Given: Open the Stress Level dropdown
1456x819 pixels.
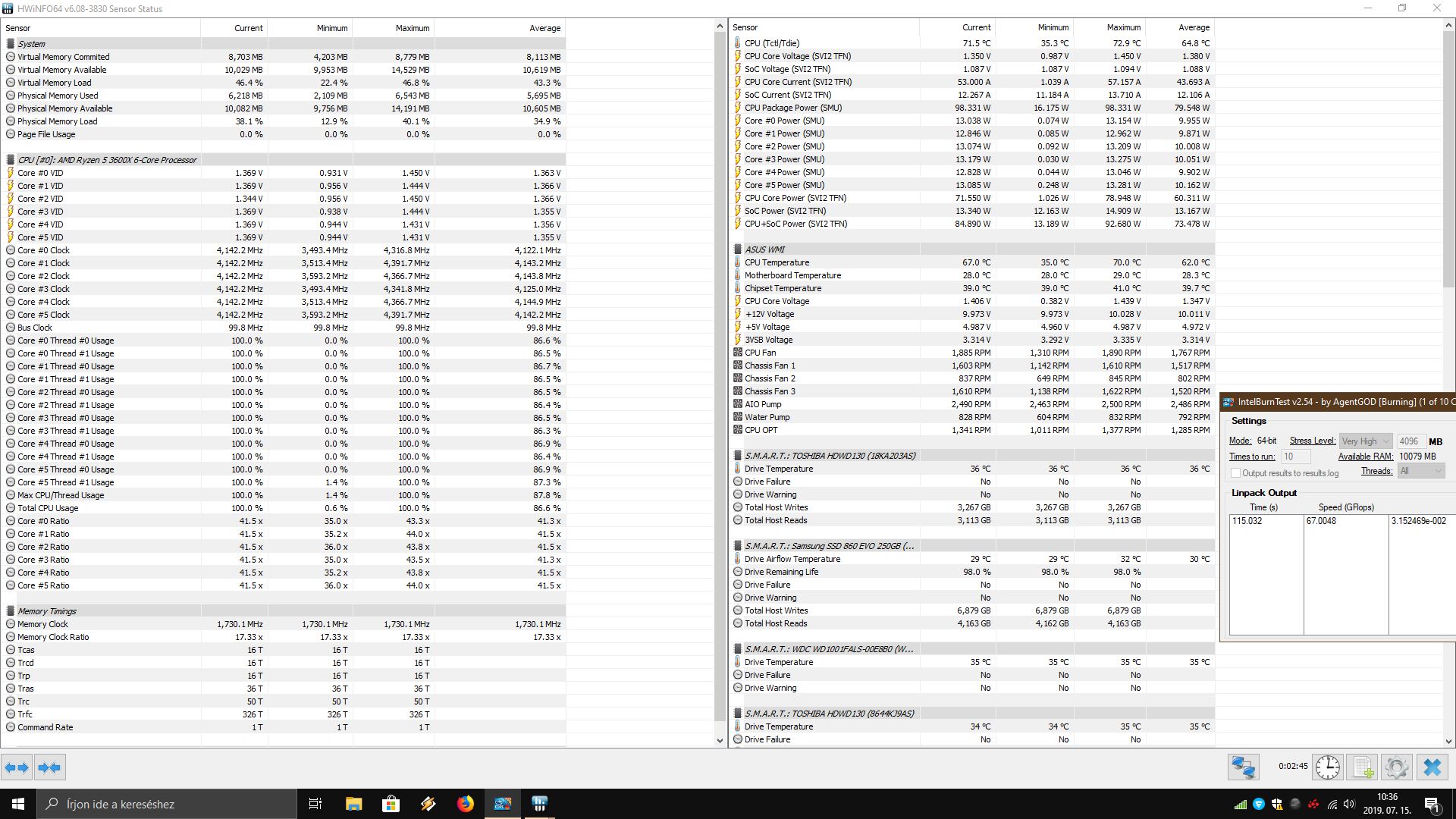Looking at the screenshot, I should pyautogui.click(x=1366, y=441).
